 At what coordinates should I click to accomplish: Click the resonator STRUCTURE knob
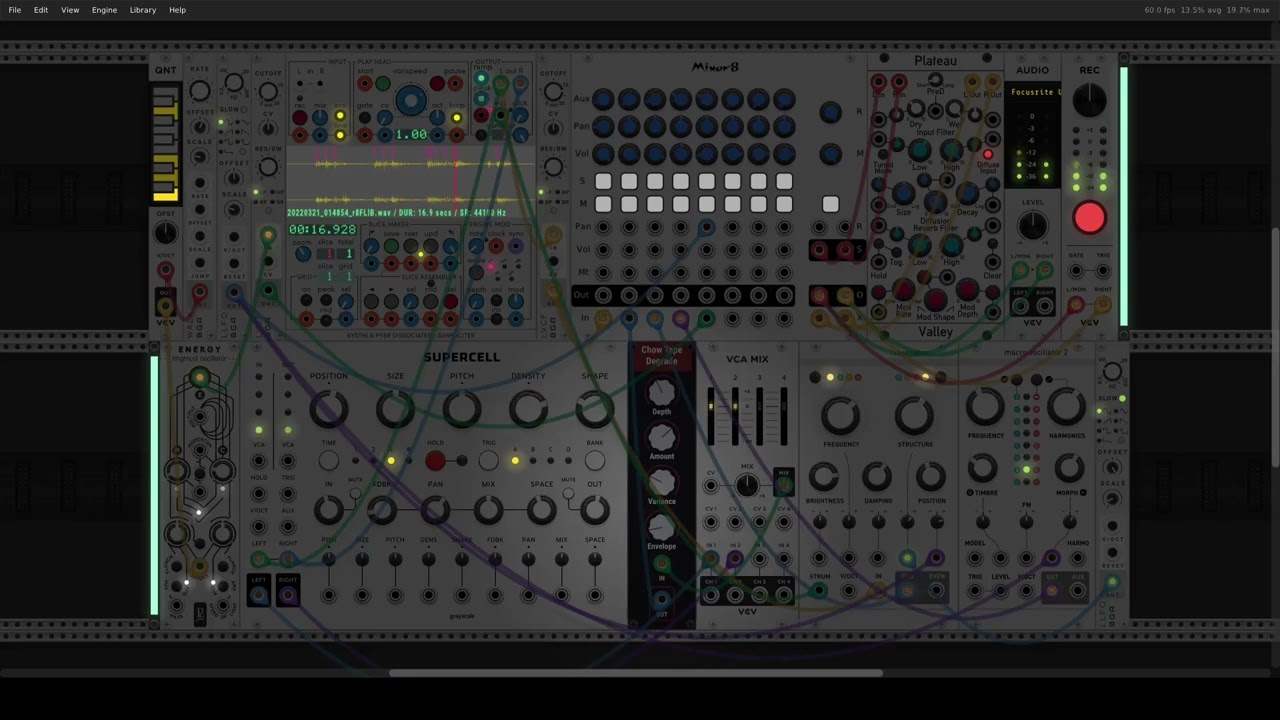pos(914,416)
